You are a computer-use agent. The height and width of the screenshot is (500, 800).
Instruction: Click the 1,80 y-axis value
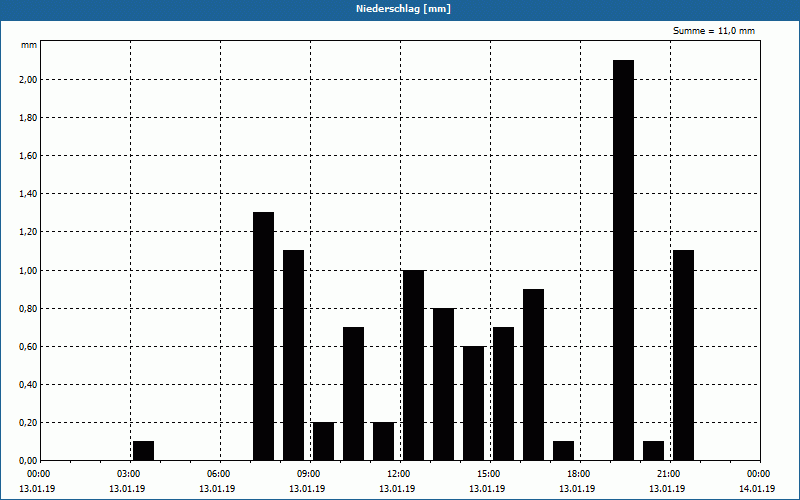[28, 118]
